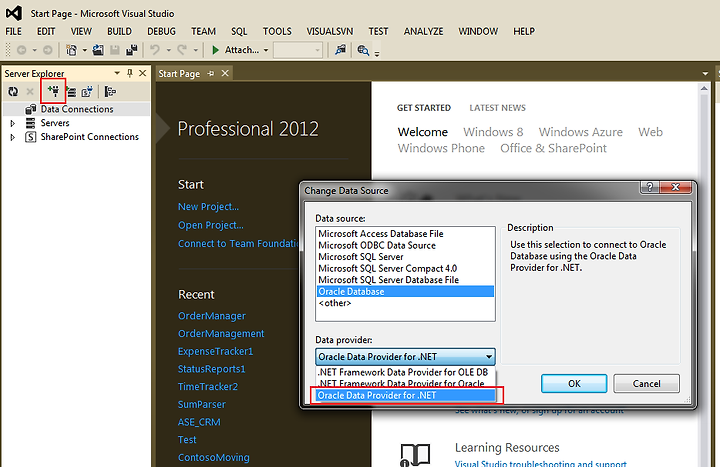Click Cancel in Change Data Source dialog
This screenshot has width=720, height=467.
(x=646, y=383)
